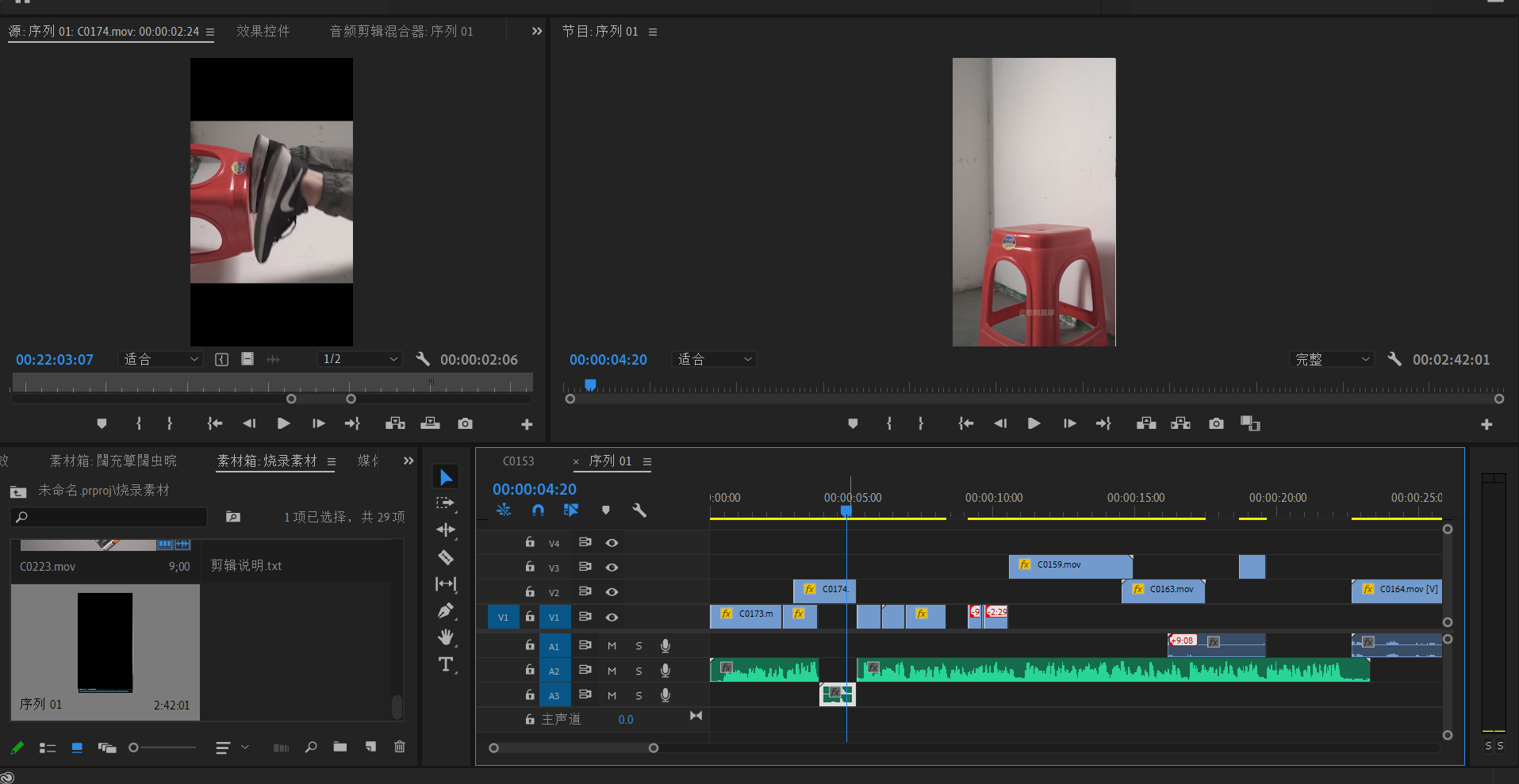
Task: Play the Program monitor sequence
Action: (x=1034, y=423)
